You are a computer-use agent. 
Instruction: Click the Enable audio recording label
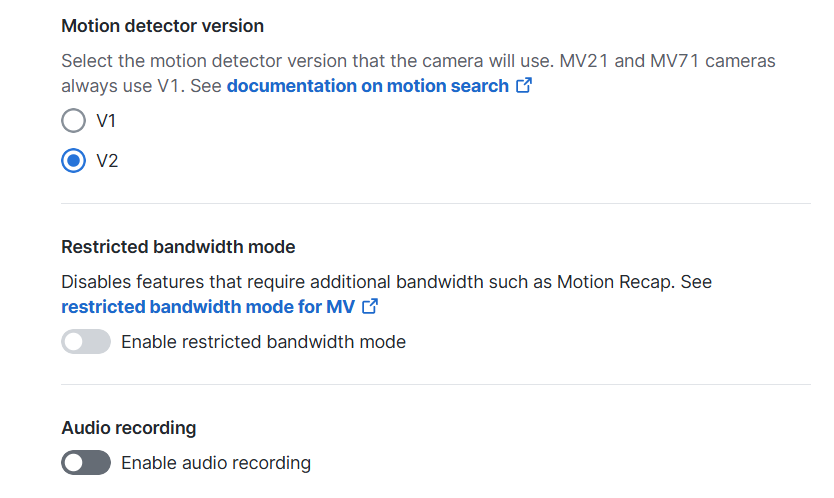pos(216,463)
